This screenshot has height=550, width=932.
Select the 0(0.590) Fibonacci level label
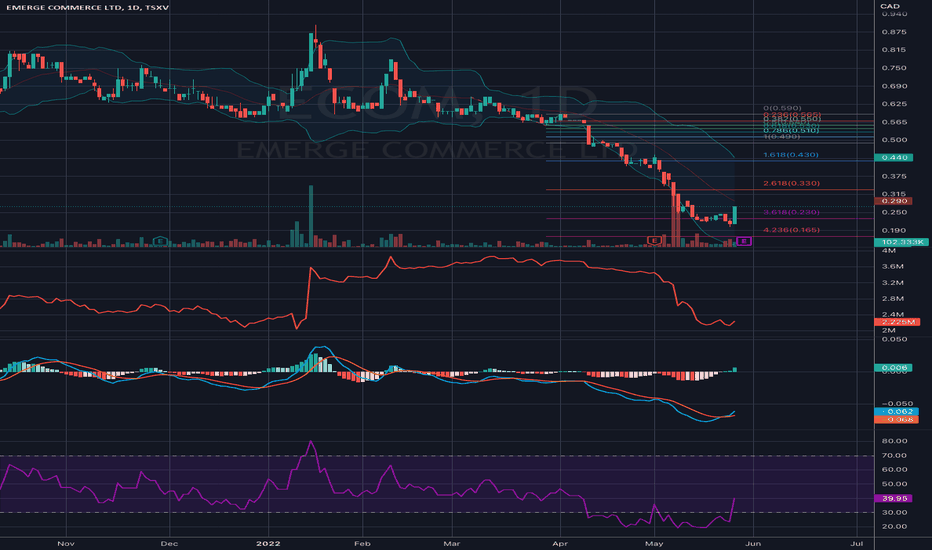pyautogui.click(x=782, y=108)
